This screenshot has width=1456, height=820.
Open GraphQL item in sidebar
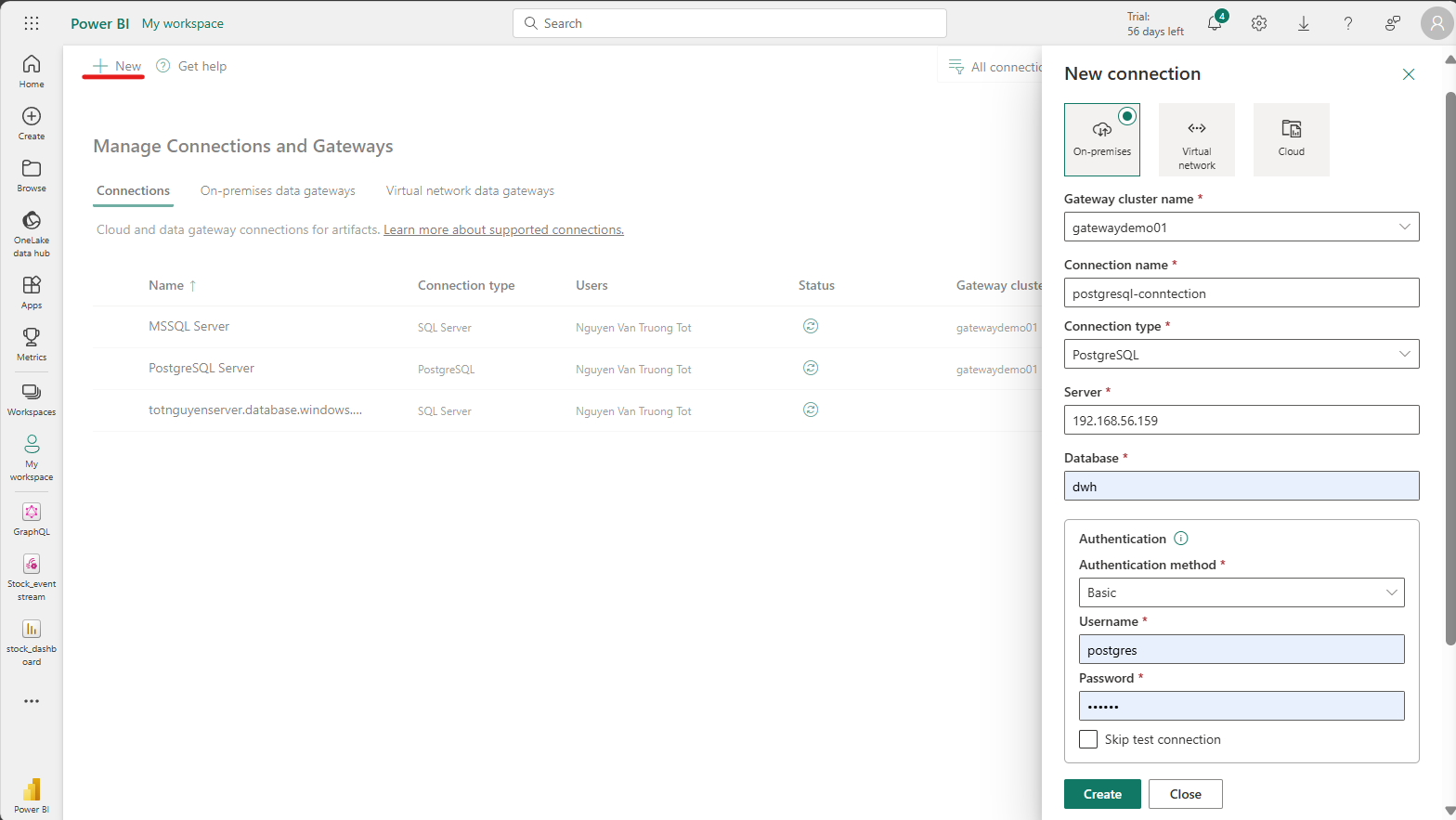pos(32,520)
